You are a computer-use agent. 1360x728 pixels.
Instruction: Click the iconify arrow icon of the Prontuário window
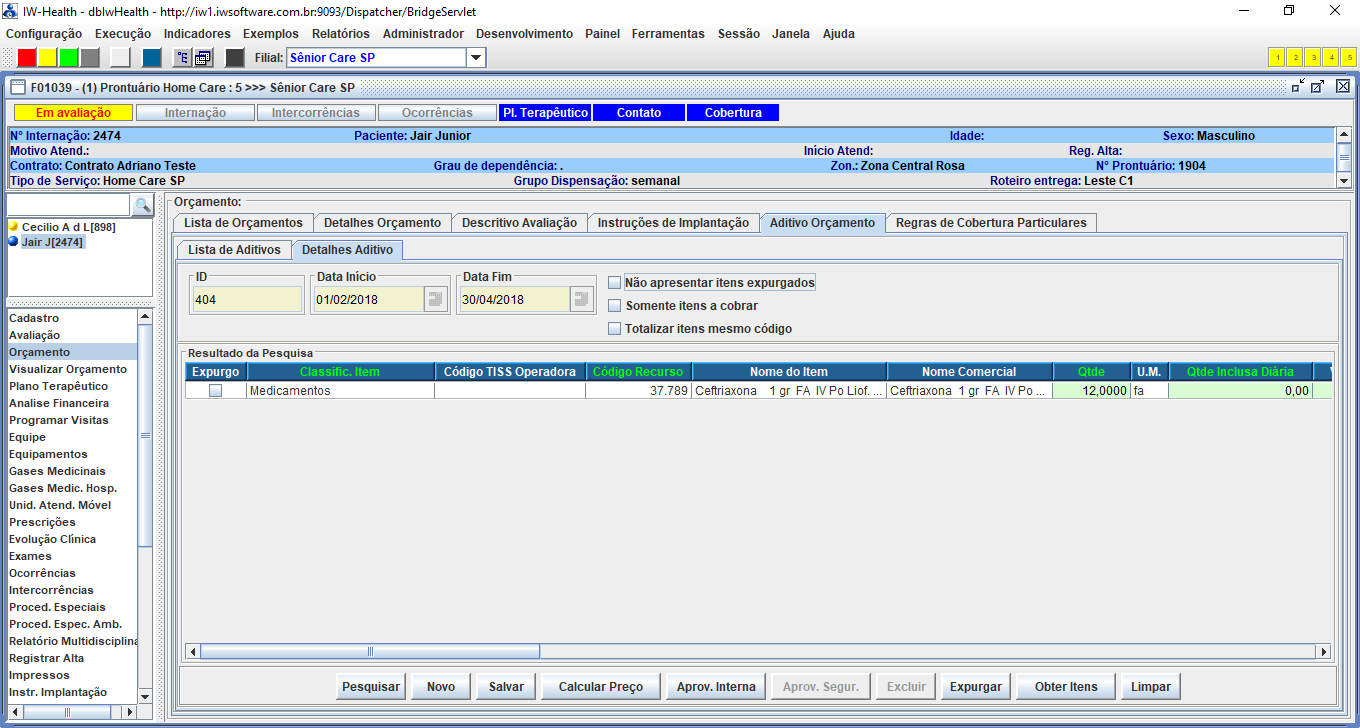point(1298,87)
